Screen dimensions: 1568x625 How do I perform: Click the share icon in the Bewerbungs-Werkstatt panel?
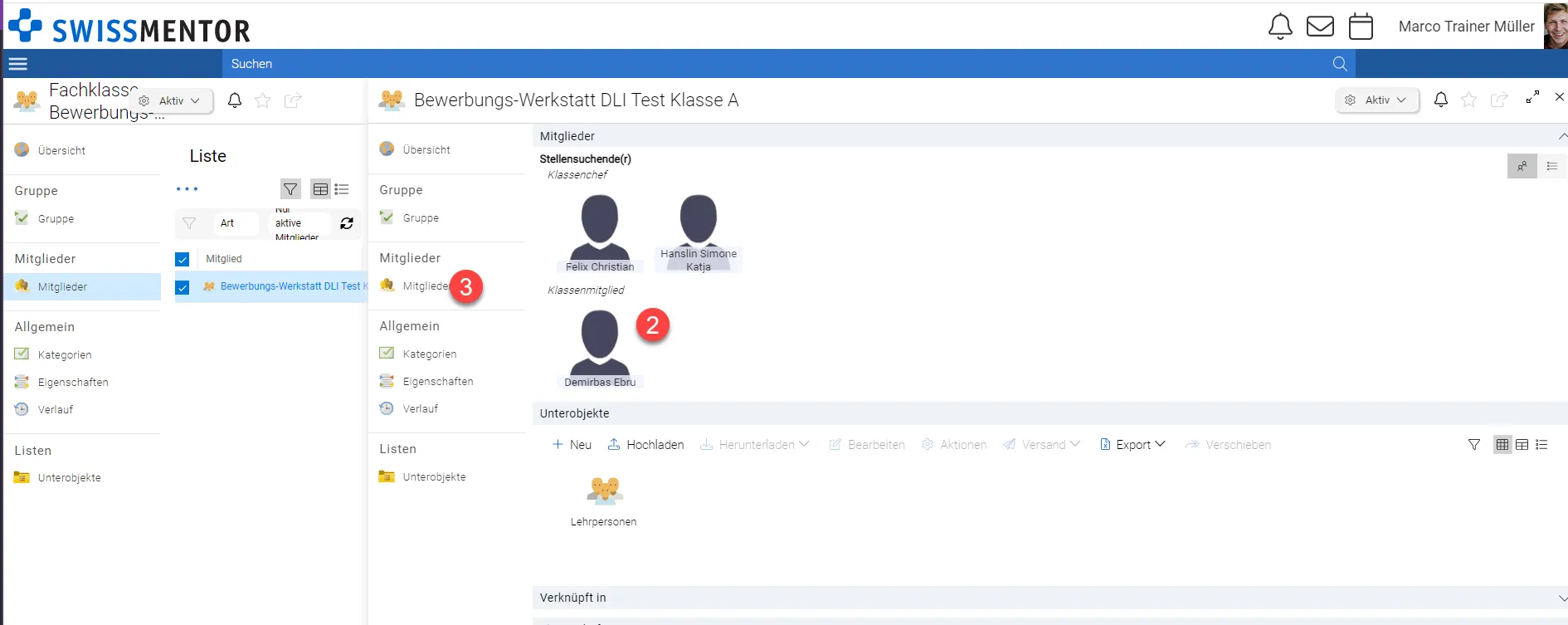click(x=1498, y=100)
